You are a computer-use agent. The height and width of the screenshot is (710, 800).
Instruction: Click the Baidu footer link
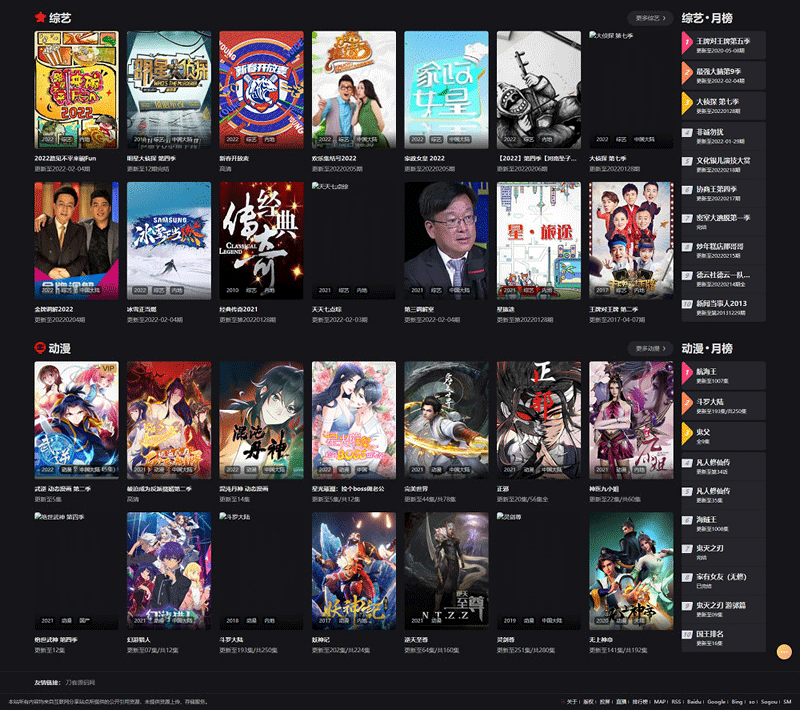pos(694,702)
